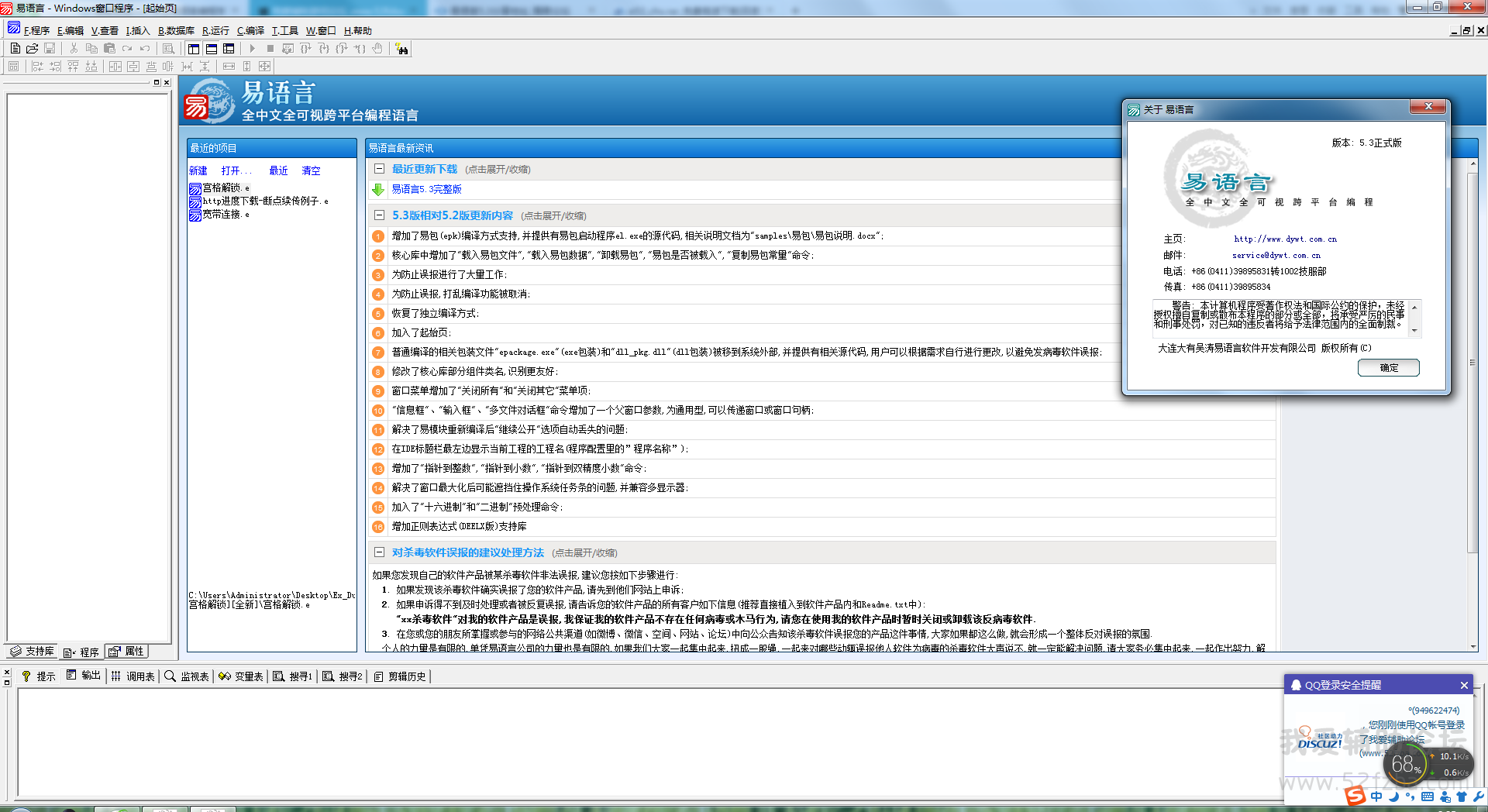Close the QQ登录安全提醒 popup
This screenshot has height=812, width=1488.
point(1464,685)
